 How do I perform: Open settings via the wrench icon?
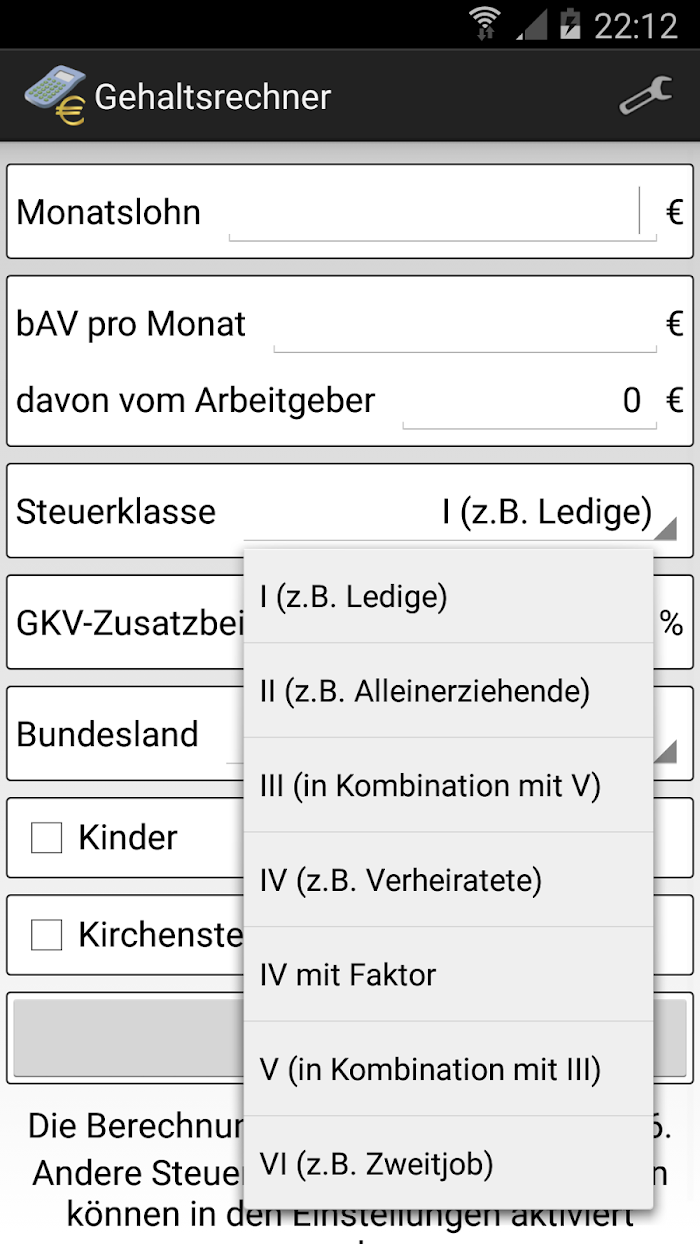point(646,97)
